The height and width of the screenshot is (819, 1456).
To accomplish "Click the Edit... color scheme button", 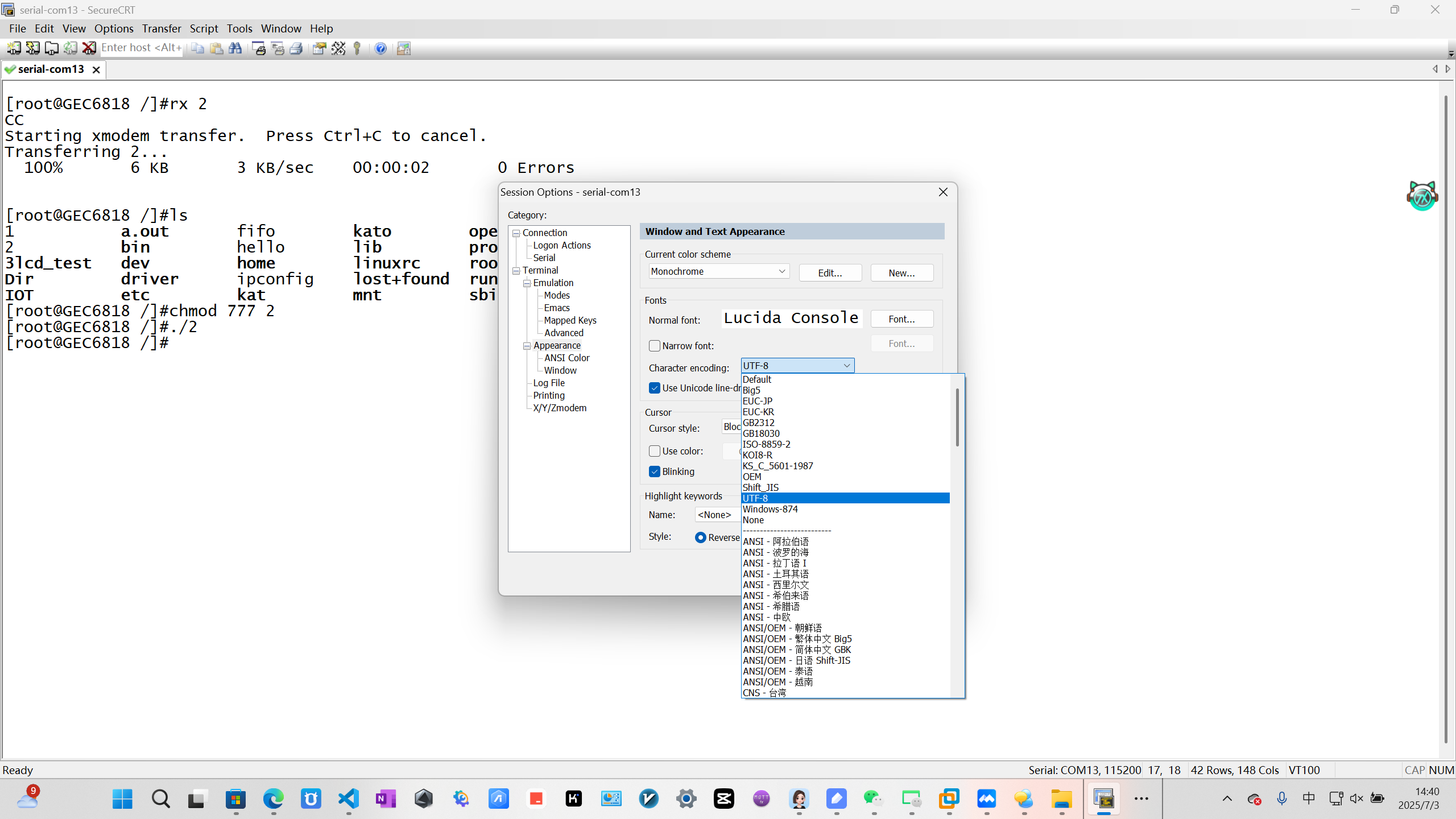I will pyautogui.click(x=830, y=273).
